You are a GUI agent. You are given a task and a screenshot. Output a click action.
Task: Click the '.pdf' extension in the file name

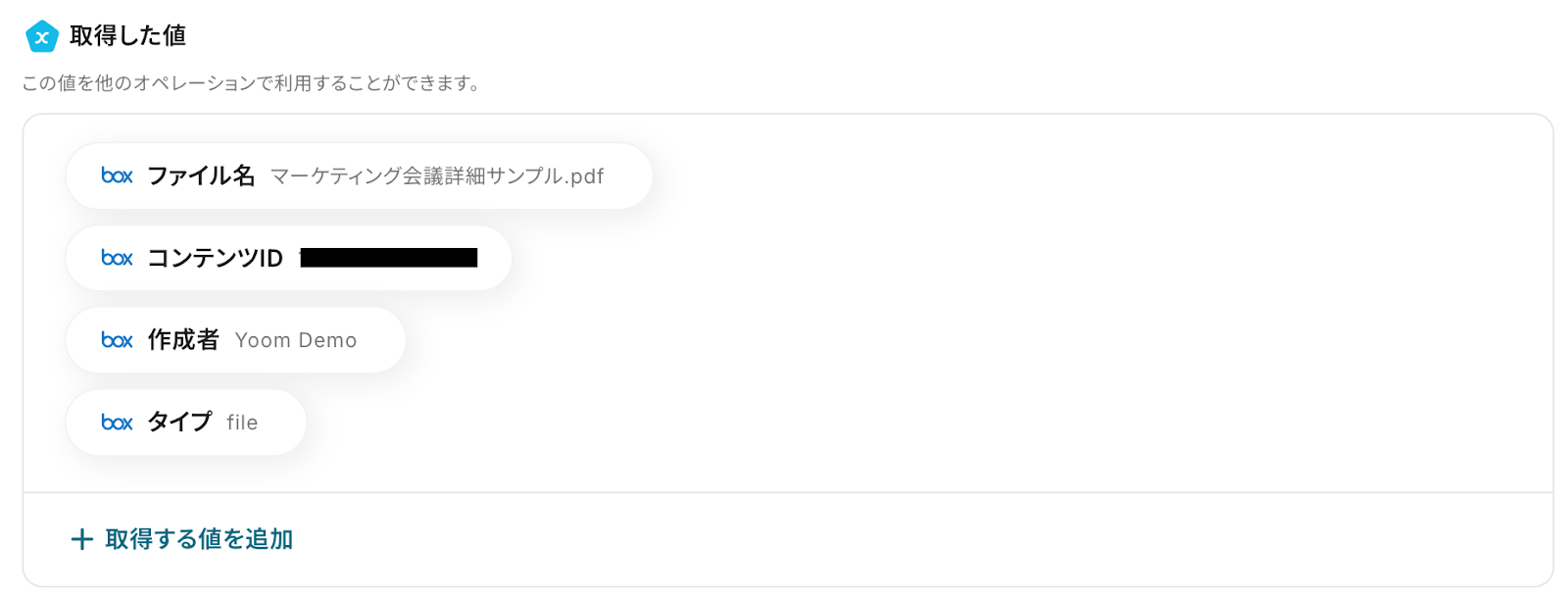585,177
